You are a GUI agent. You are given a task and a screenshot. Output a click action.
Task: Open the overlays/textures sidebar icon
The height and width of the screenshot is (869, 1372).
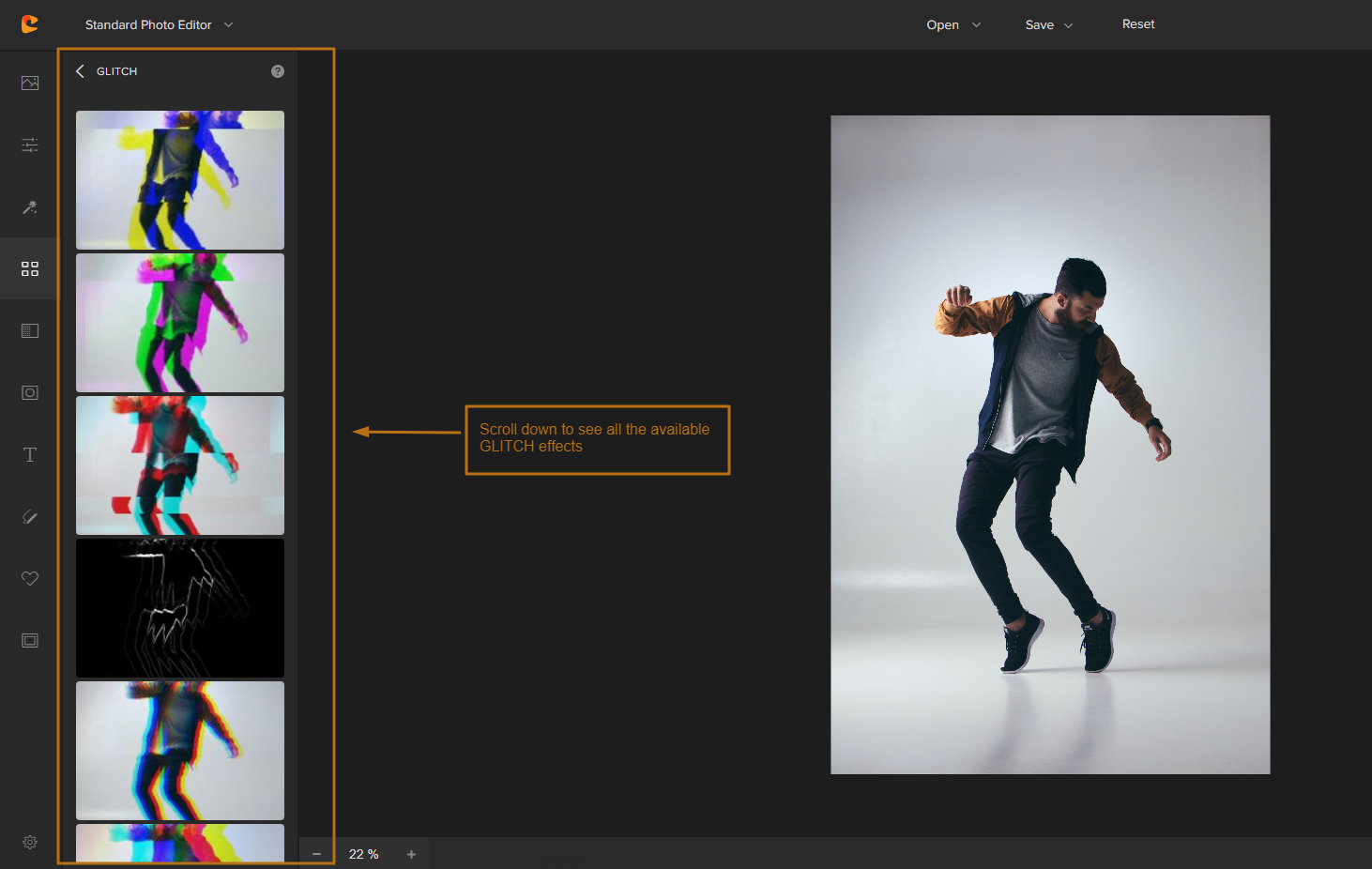click(x=30, y=331)
